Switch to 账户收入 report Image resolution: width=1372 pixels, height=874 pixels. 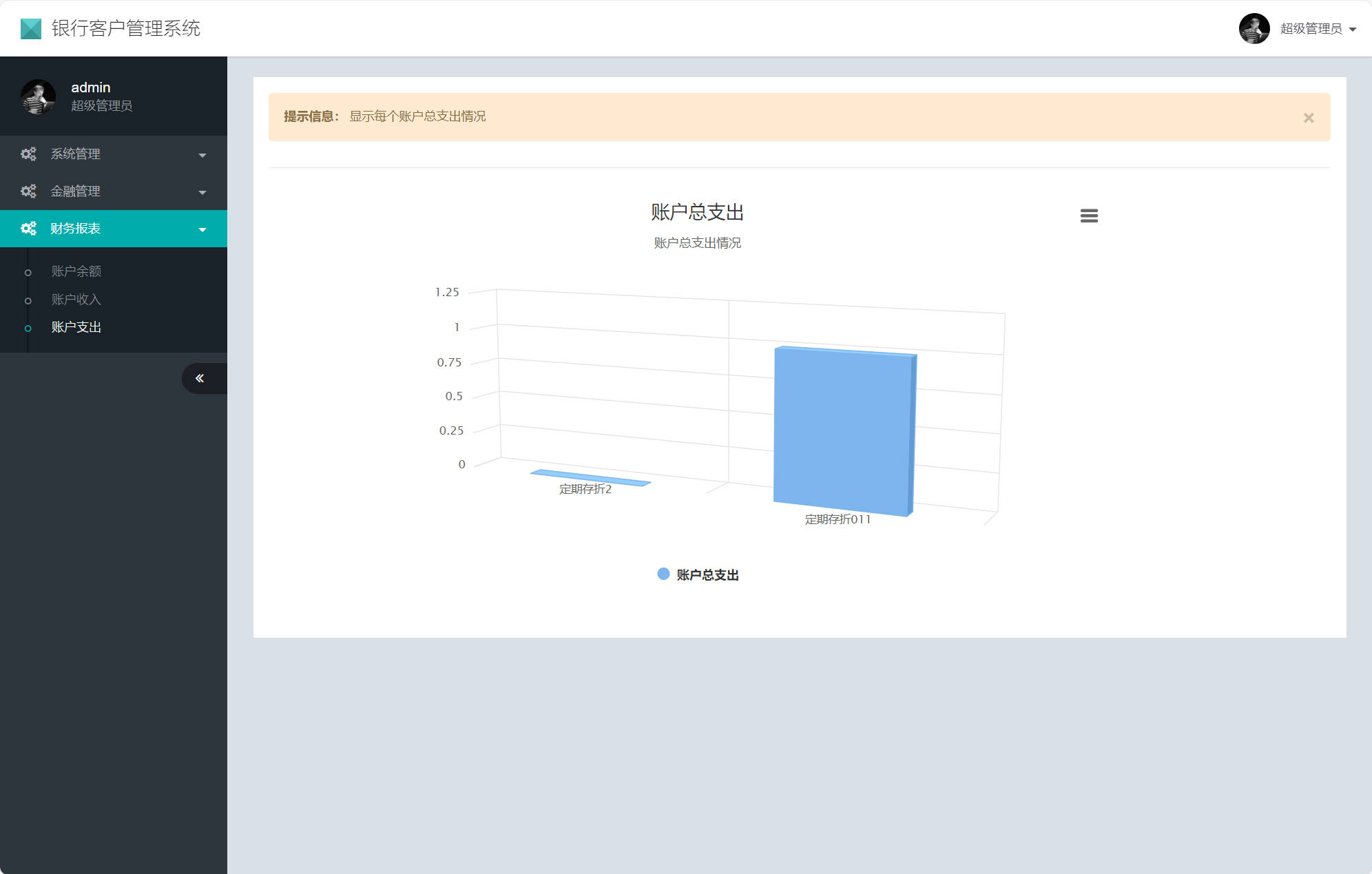[x=76, y=300]
